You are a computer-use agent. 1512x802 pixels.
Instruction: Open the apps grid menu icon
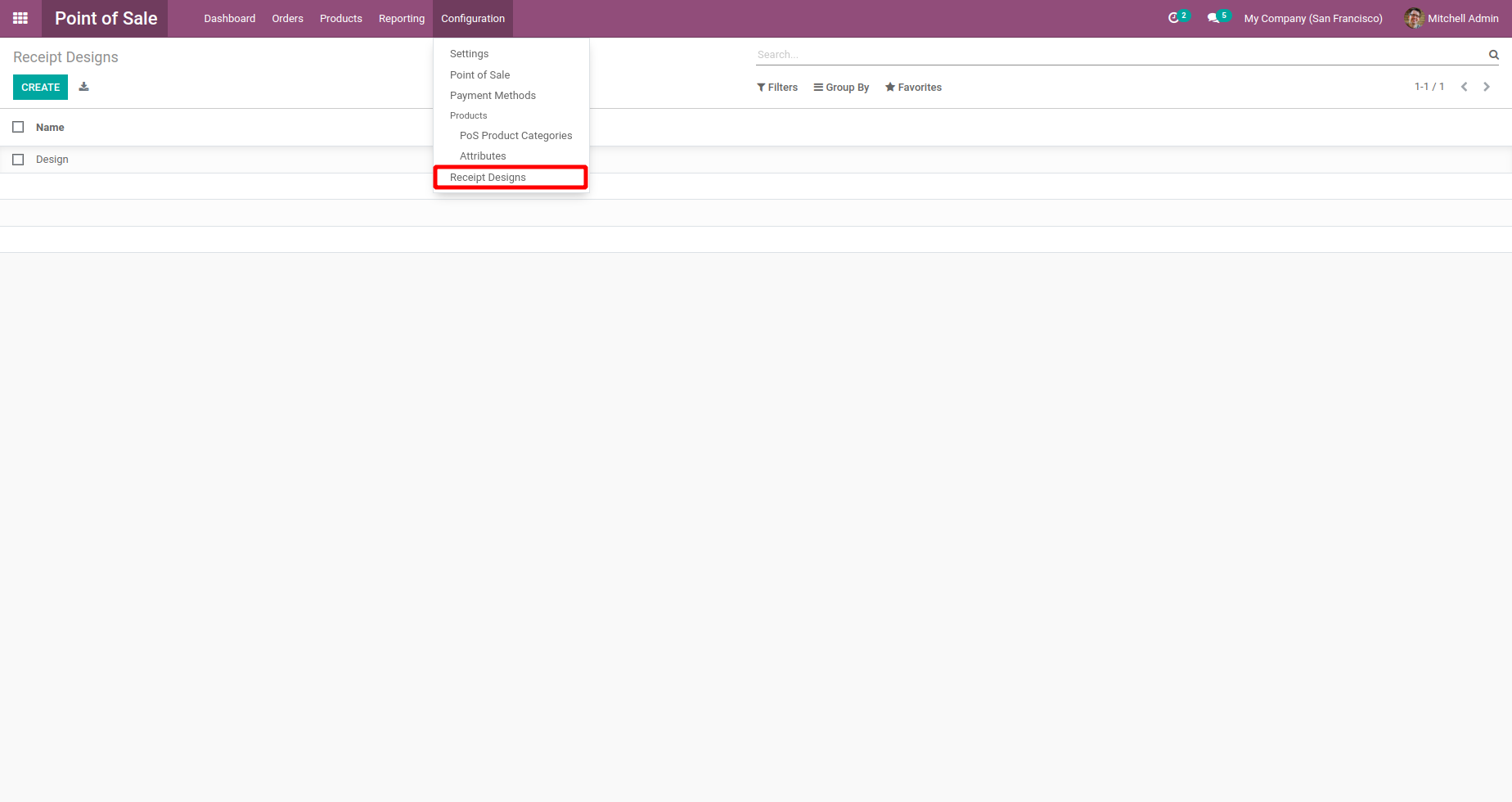(20, 18)
